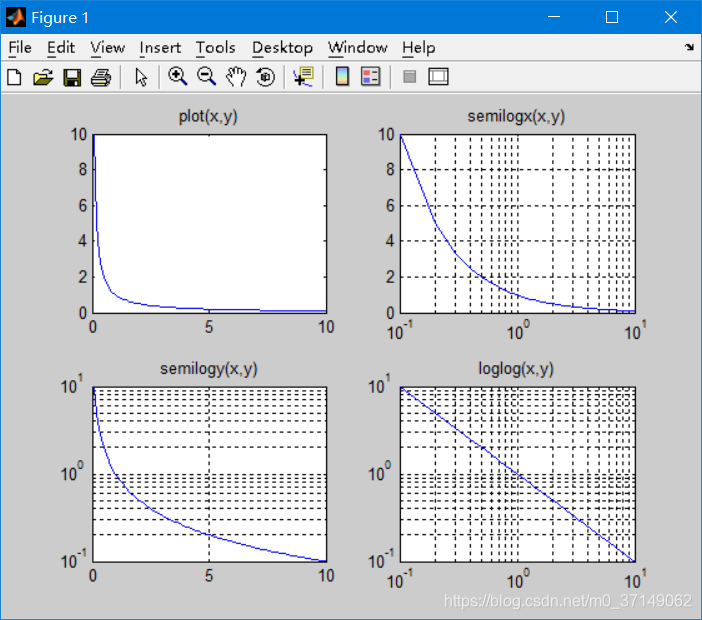Open the Help menu
Viewport: 702px width, 620px height.
pyautogui.click(x=418, y=47)
